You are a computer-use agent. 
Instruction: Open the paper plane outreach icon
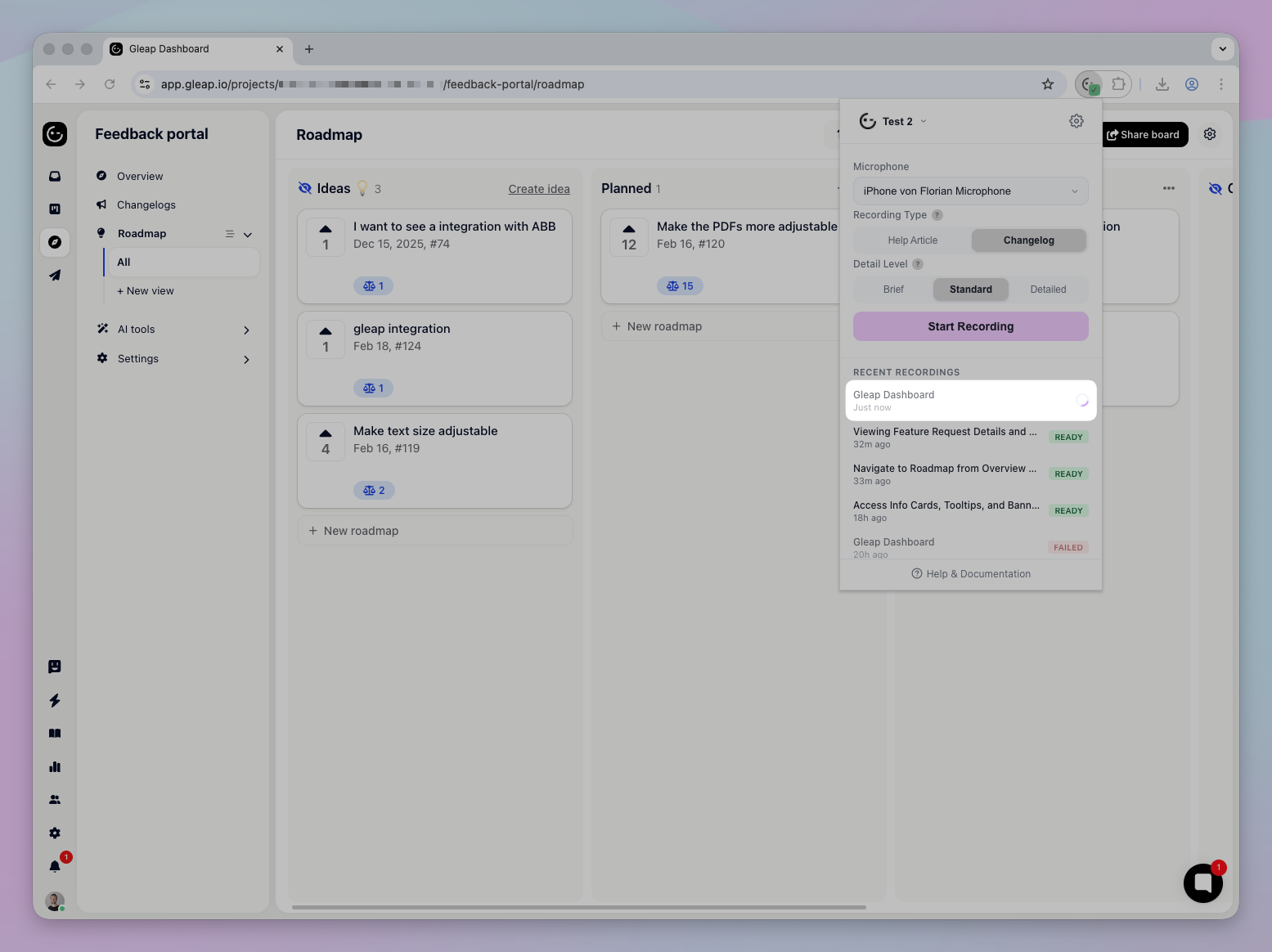pos(55,276)
